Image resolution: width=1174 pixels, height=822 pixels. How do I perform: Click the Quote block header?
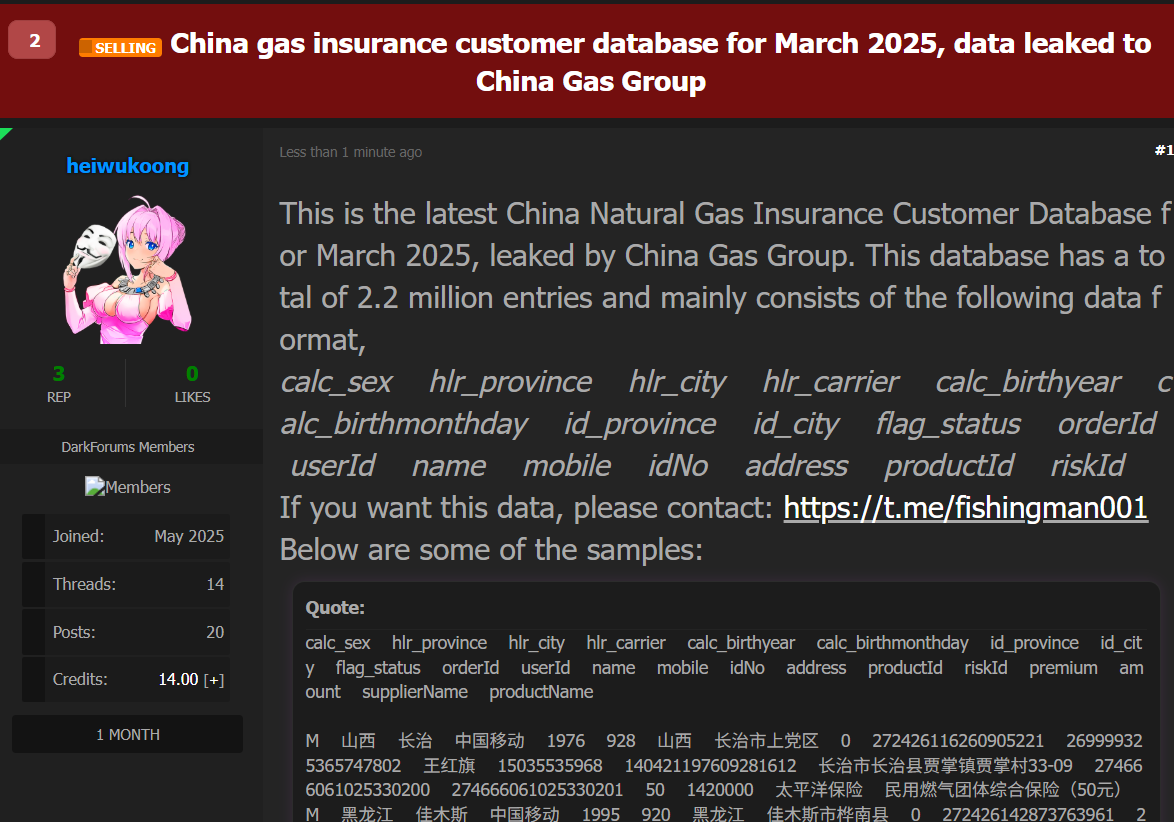(335, 608)
